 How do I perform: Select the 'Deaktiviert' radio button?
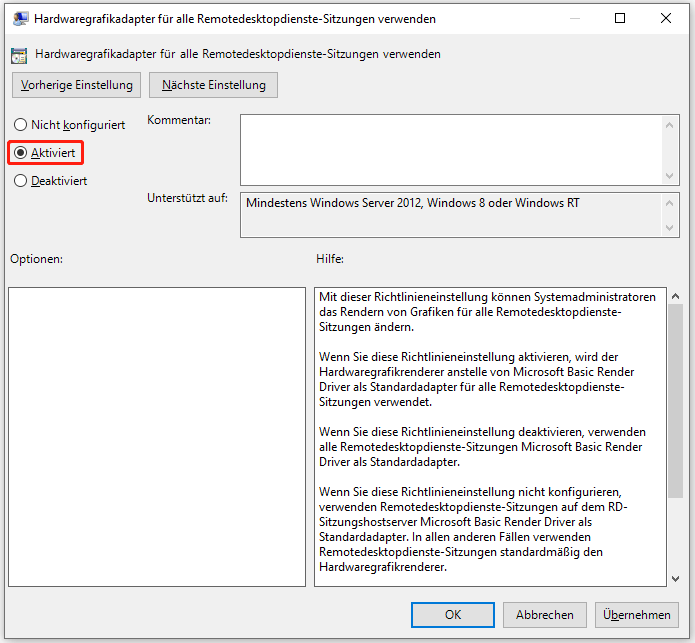point(20,181)
